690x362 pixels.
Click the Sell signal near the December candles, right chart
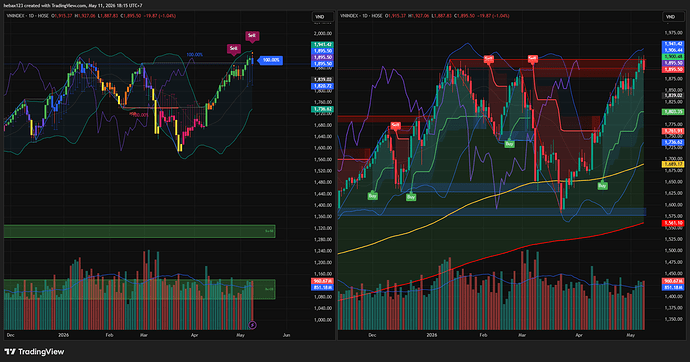click(395, 126)
